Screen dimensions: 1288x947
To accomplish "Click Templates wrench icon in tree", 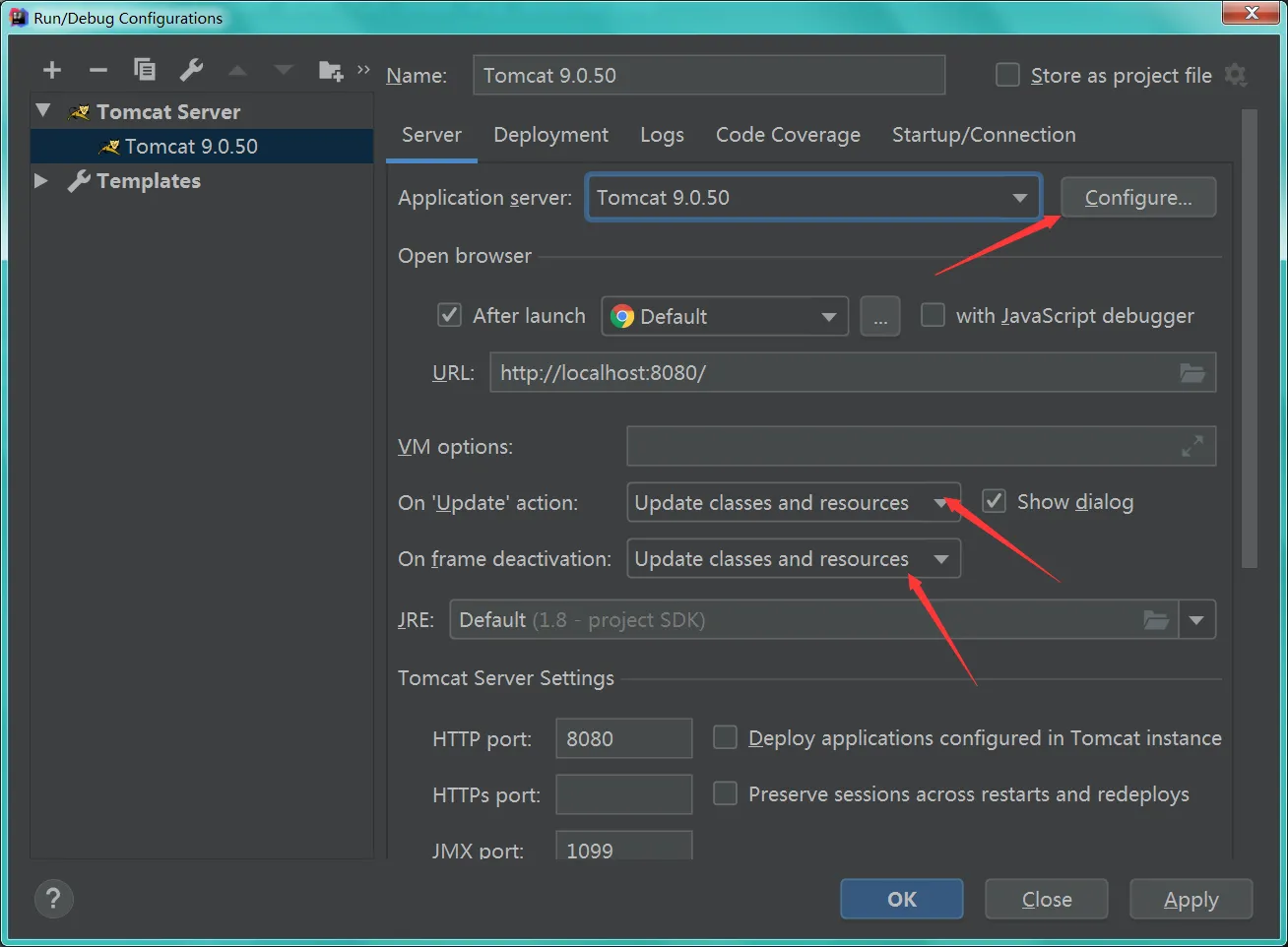I will pyautogui.click(x=79, y=181).
